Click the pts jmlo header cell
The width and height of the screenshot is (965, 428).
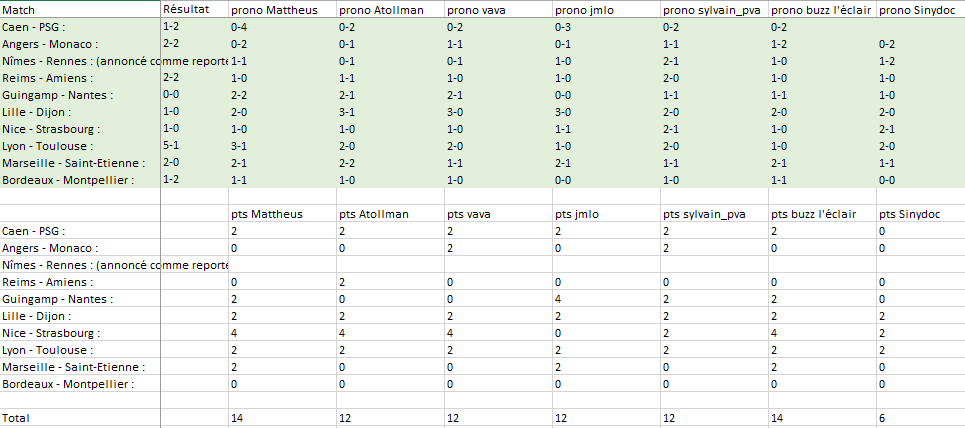pos(580,214)
